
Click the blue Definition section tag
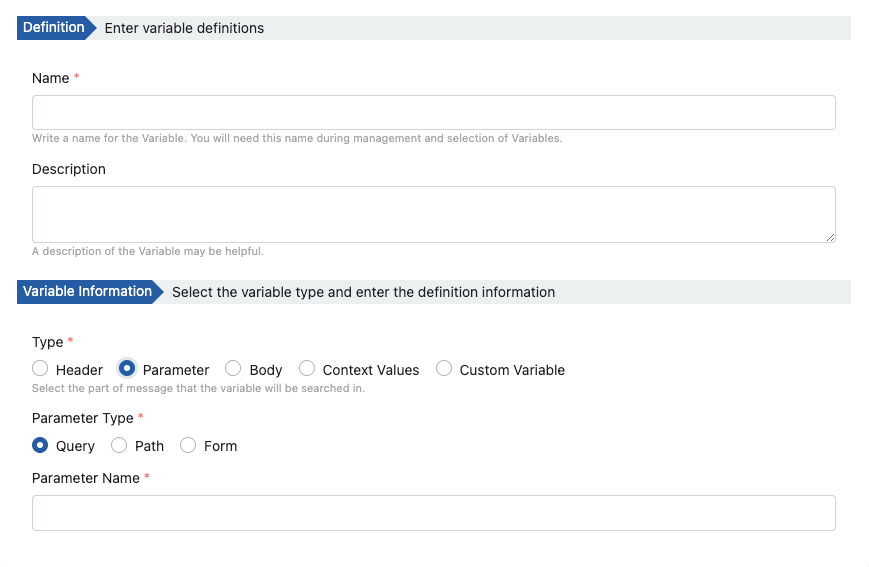click(x=54, y=28)
